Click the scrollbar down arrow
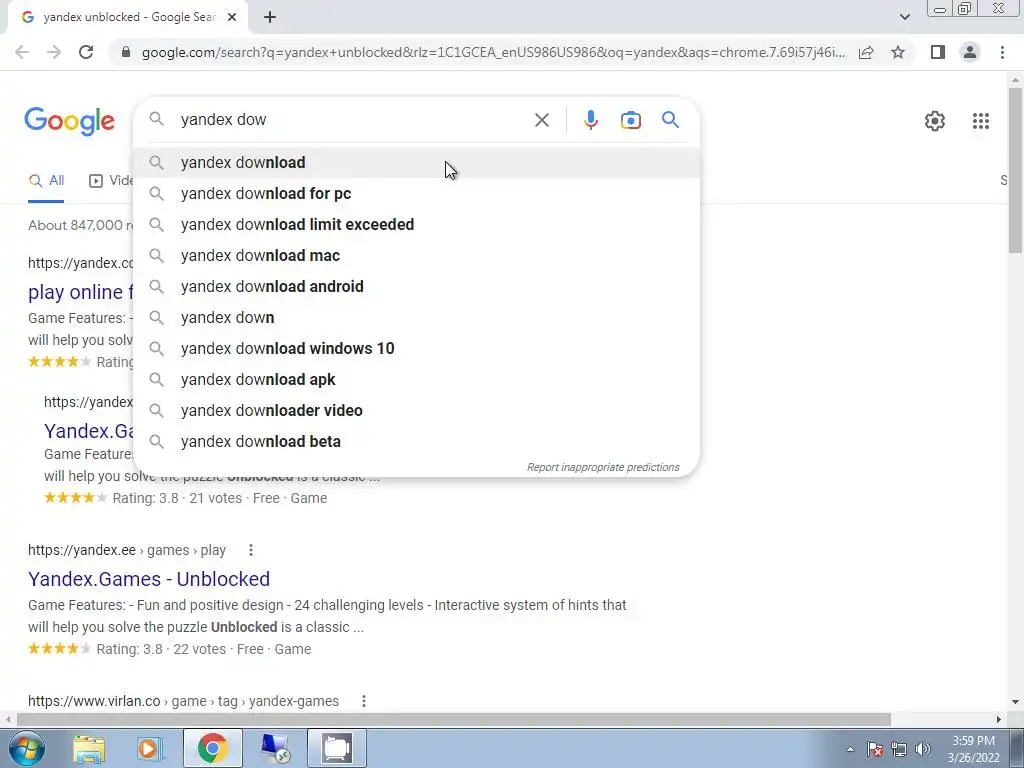 (1015, 702)
